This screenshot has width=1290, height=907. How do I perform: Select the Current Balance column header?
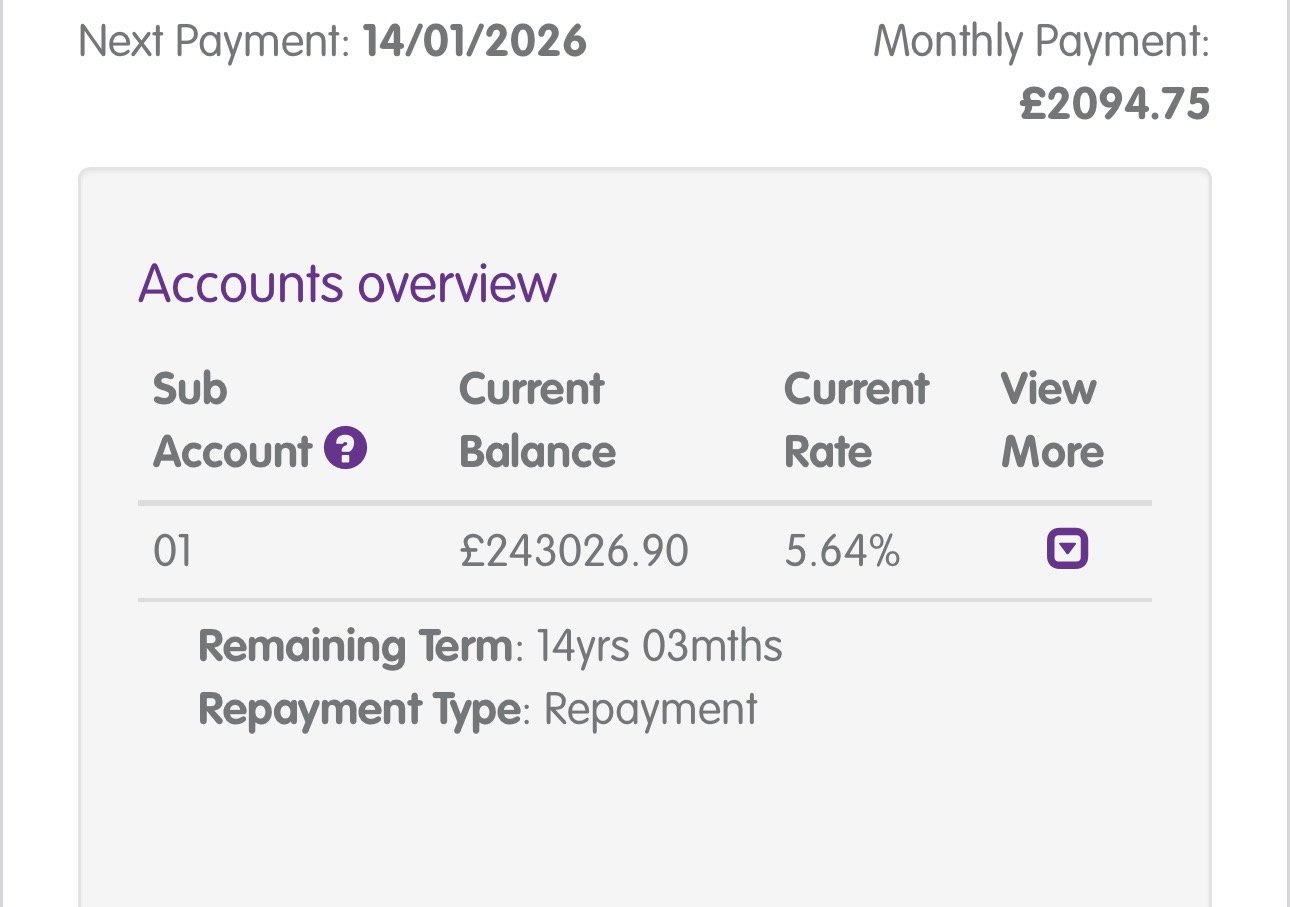coord(536,420)
